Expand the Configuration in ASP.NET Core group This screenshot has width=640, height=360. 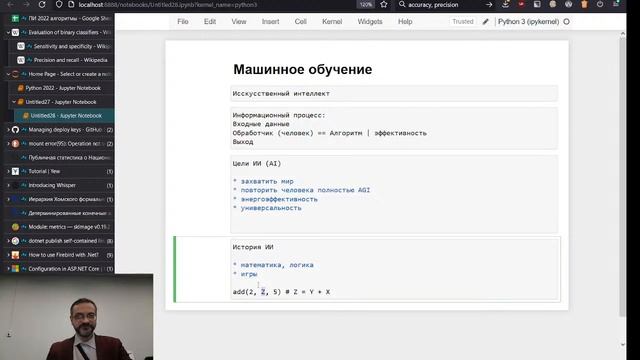(8, 269)
